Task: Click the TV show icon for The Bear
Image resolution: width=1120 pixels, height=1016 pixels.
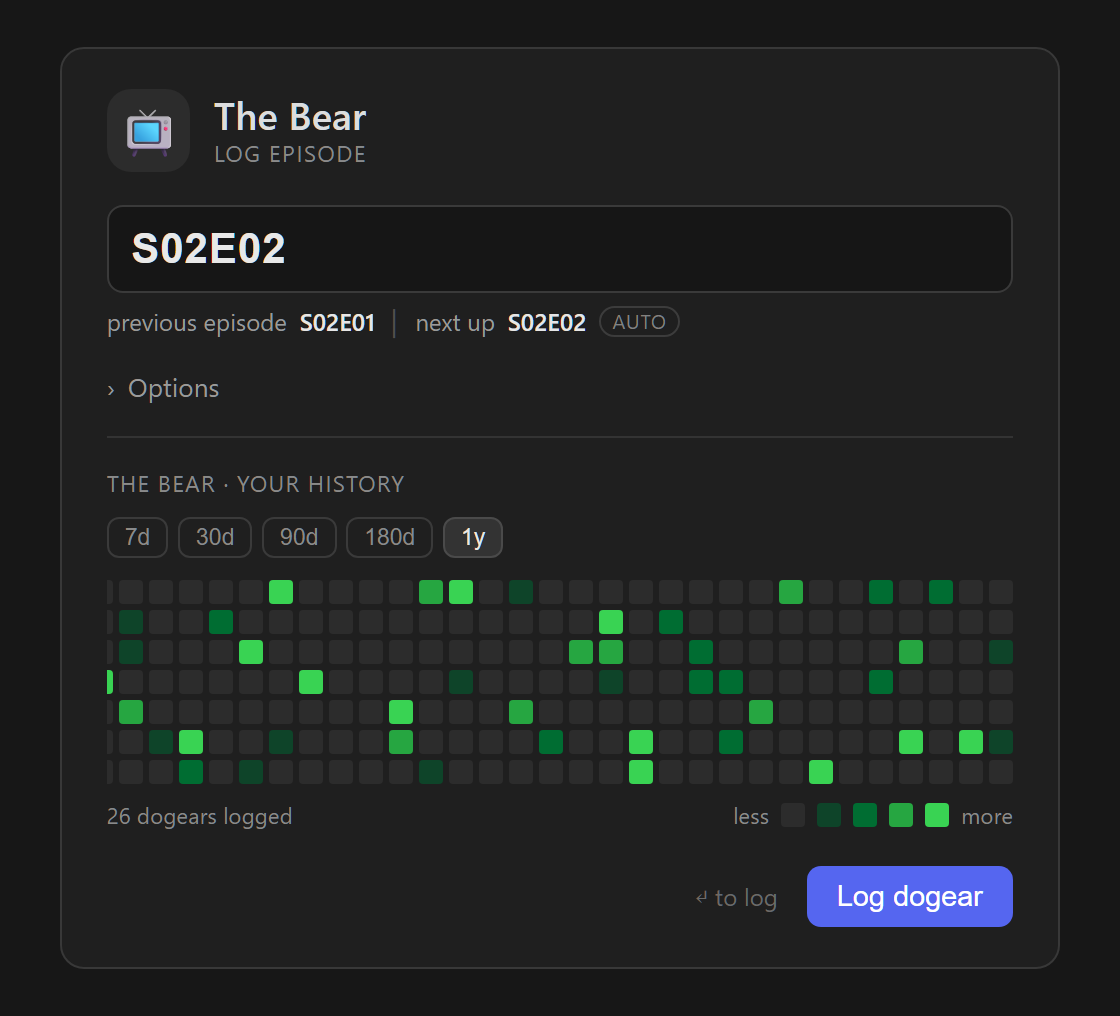Action: point(149,131)
